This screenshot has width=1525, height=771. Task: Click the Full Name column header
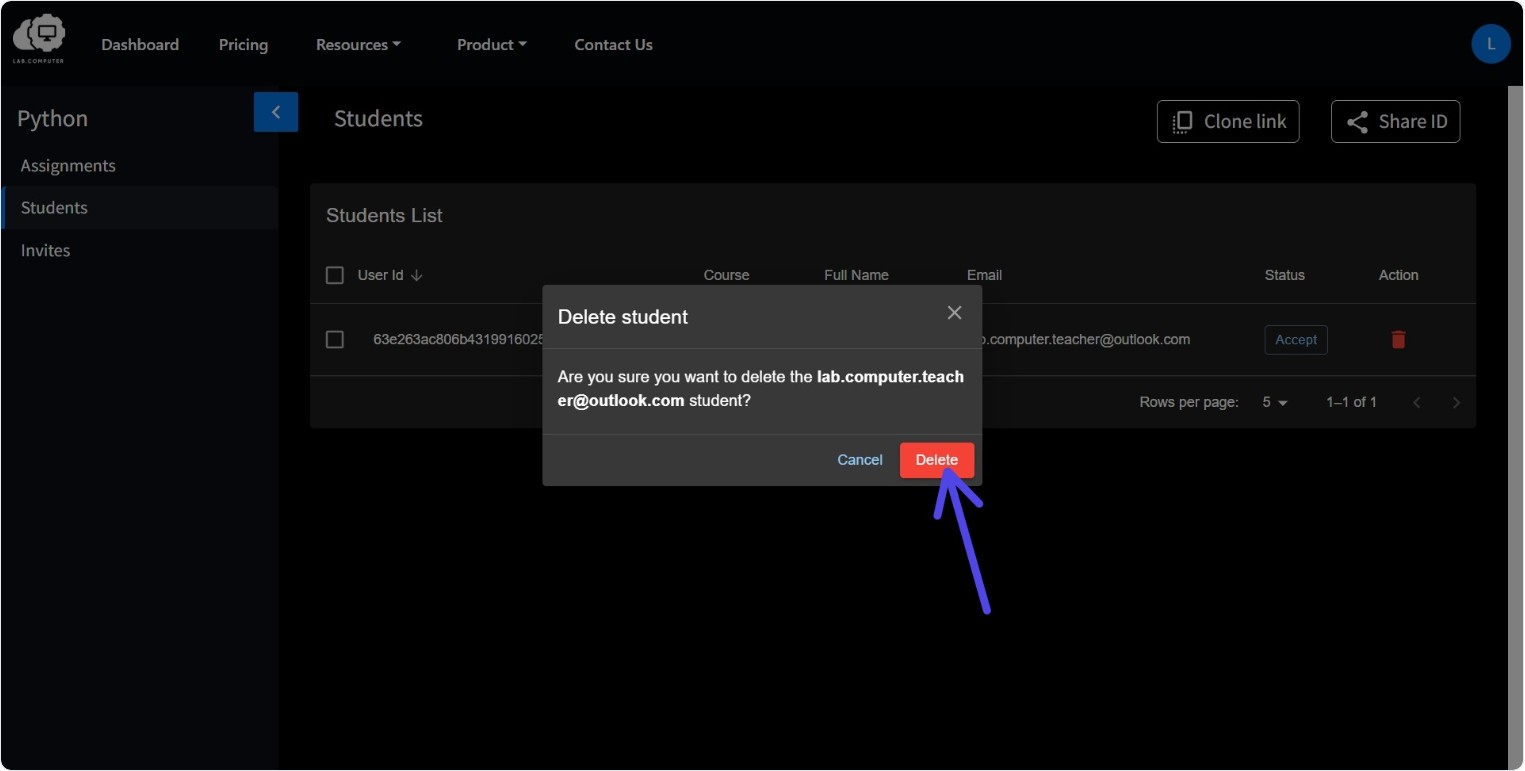click(856, 275)
